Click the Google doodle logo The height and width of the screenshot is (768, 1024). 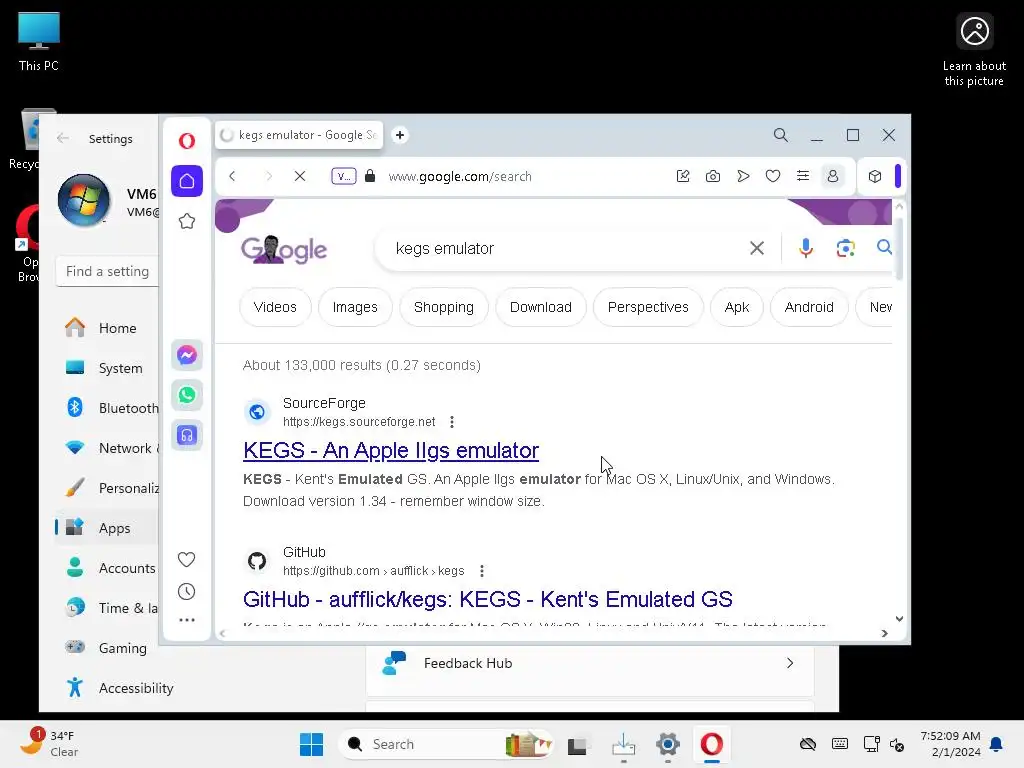click(284, 249)
